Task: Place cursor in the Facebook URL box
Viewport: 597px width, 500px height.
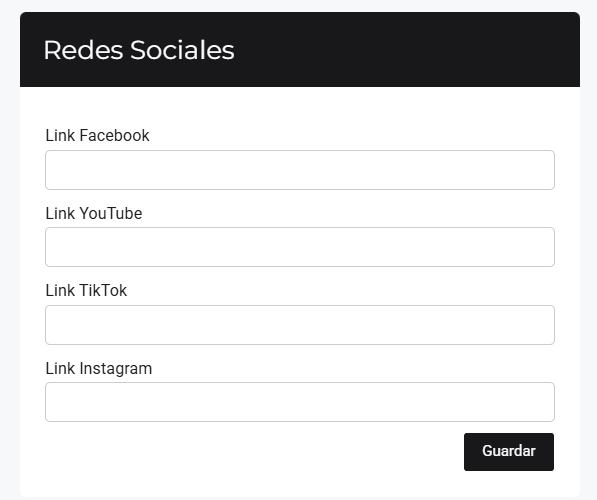Action: coord(300,170)
